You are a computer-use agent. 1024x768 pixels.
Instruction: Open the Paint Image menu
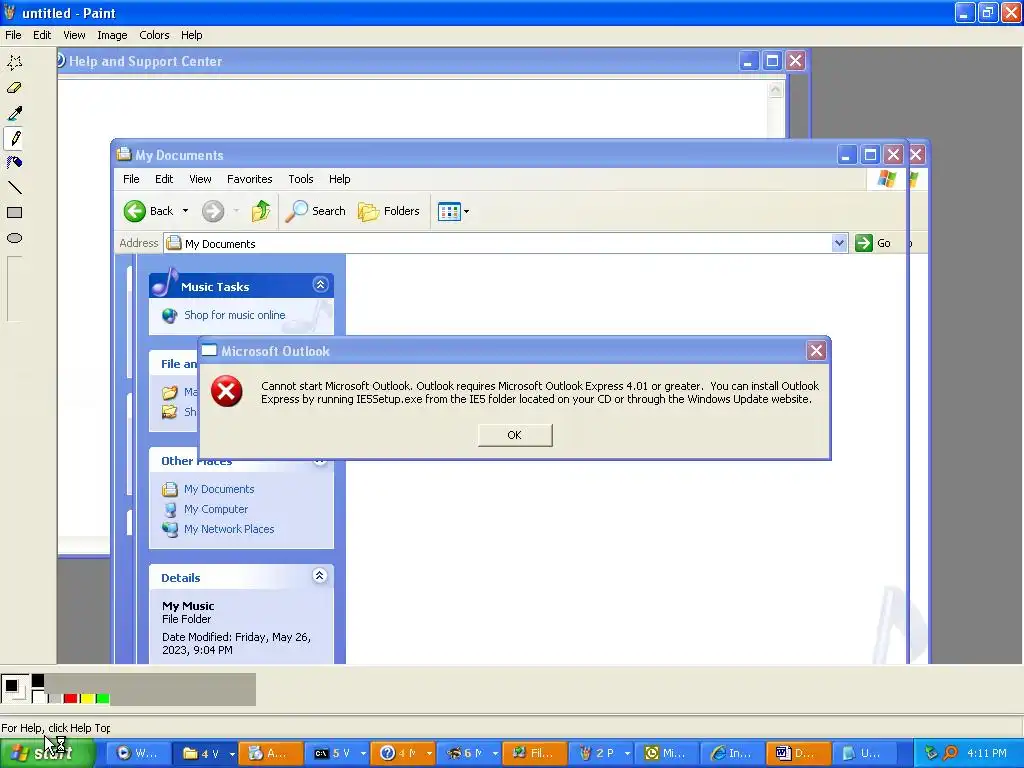(112, 35)
